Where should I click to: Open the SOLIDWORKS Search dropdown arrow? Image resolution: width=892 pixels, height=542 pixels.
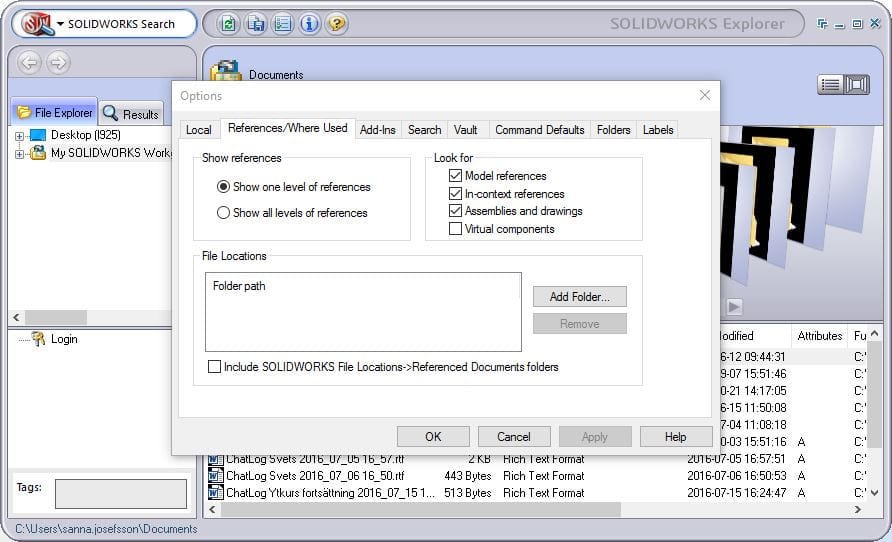(61, 24)
